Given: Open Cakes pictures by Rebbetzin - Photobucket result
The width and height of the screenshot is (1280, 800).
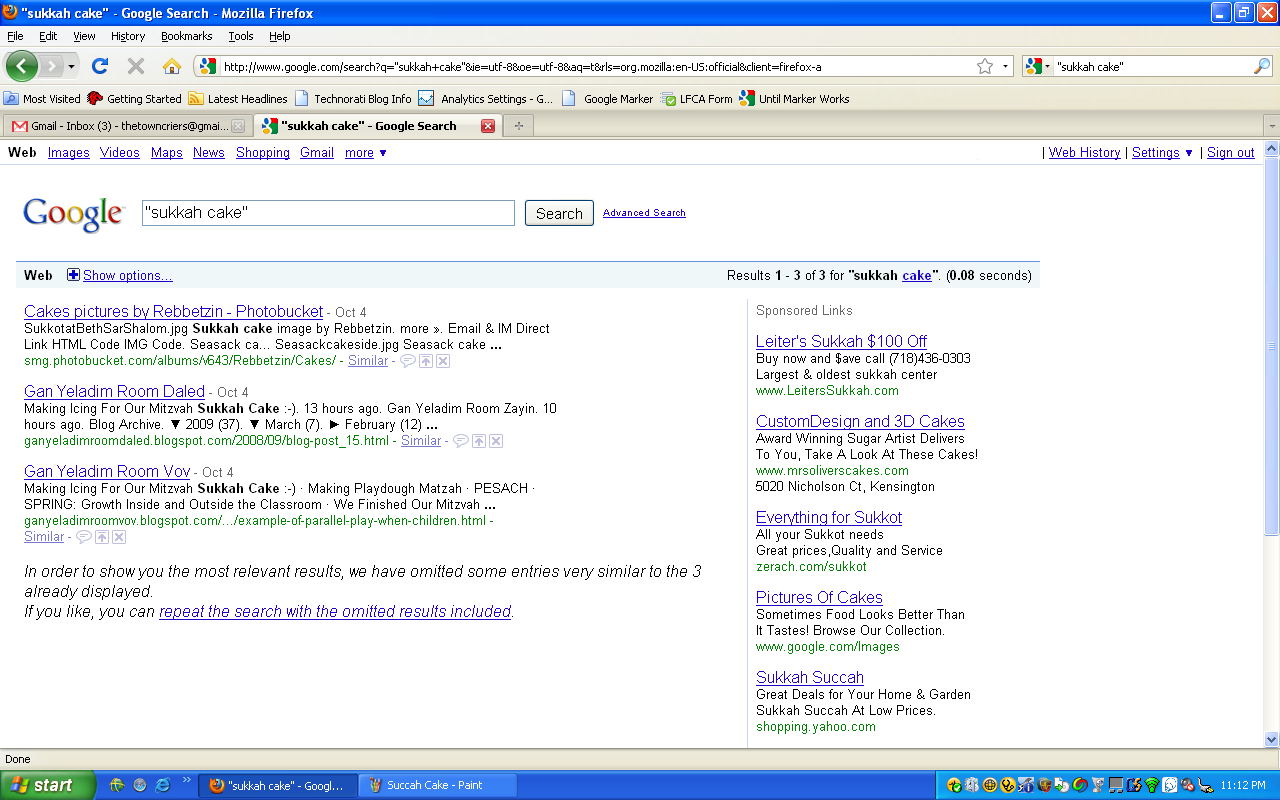Looking at the screenshot, I should [174, 311].
